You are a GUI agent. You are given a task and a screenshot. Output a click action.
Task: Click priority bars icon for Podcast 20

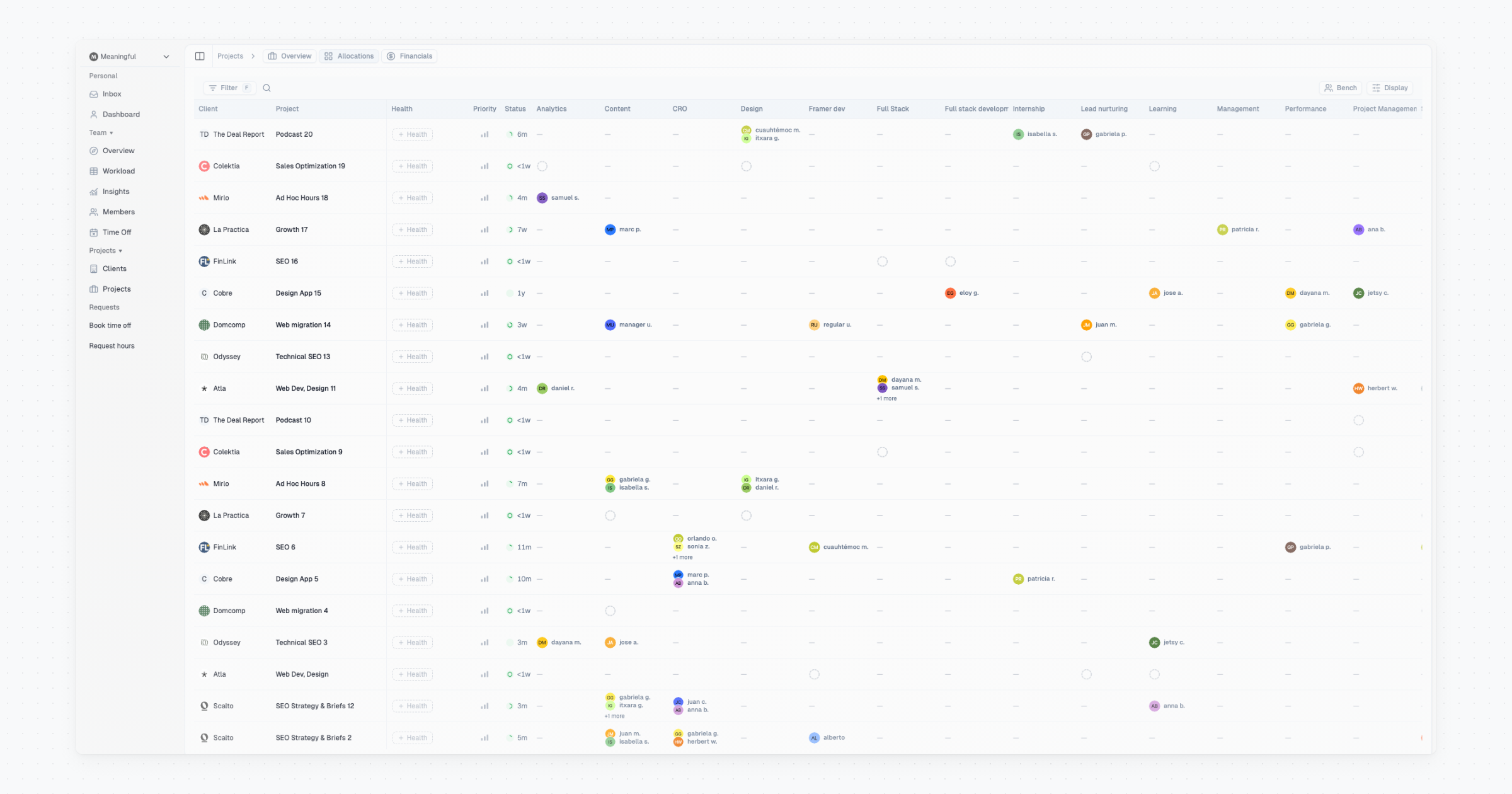(x=484, y=134)
